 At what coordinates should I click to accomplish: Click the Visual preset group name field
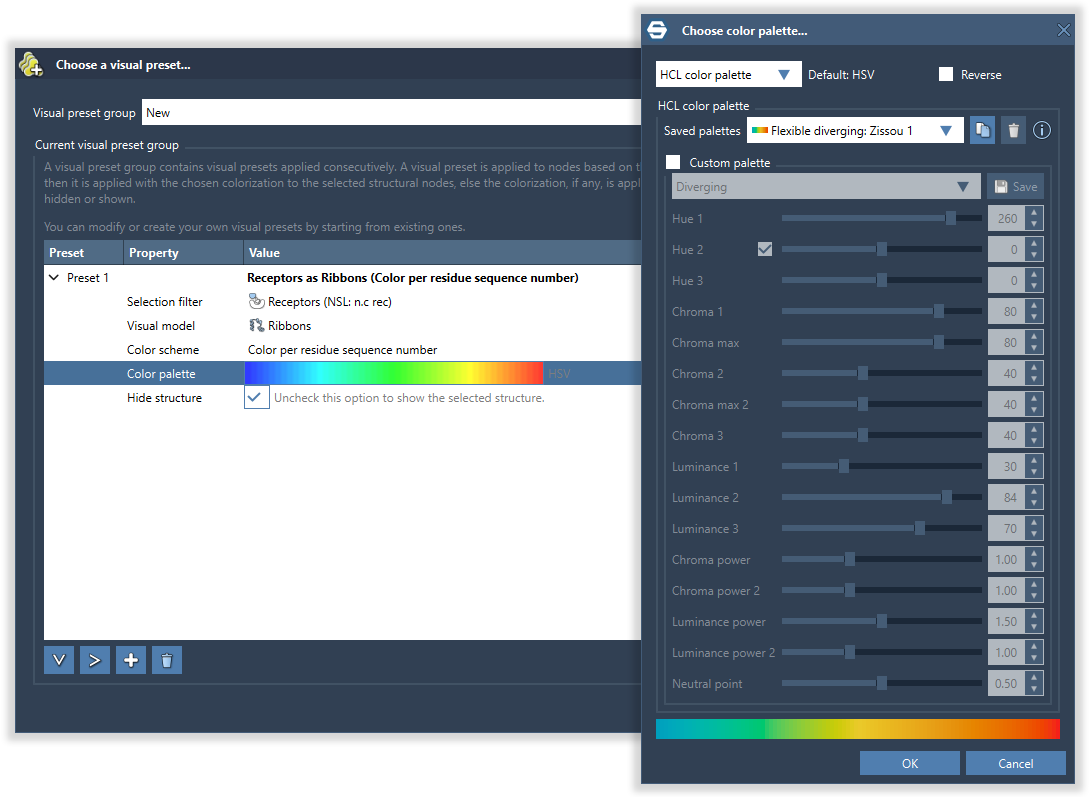coord(390,113)
